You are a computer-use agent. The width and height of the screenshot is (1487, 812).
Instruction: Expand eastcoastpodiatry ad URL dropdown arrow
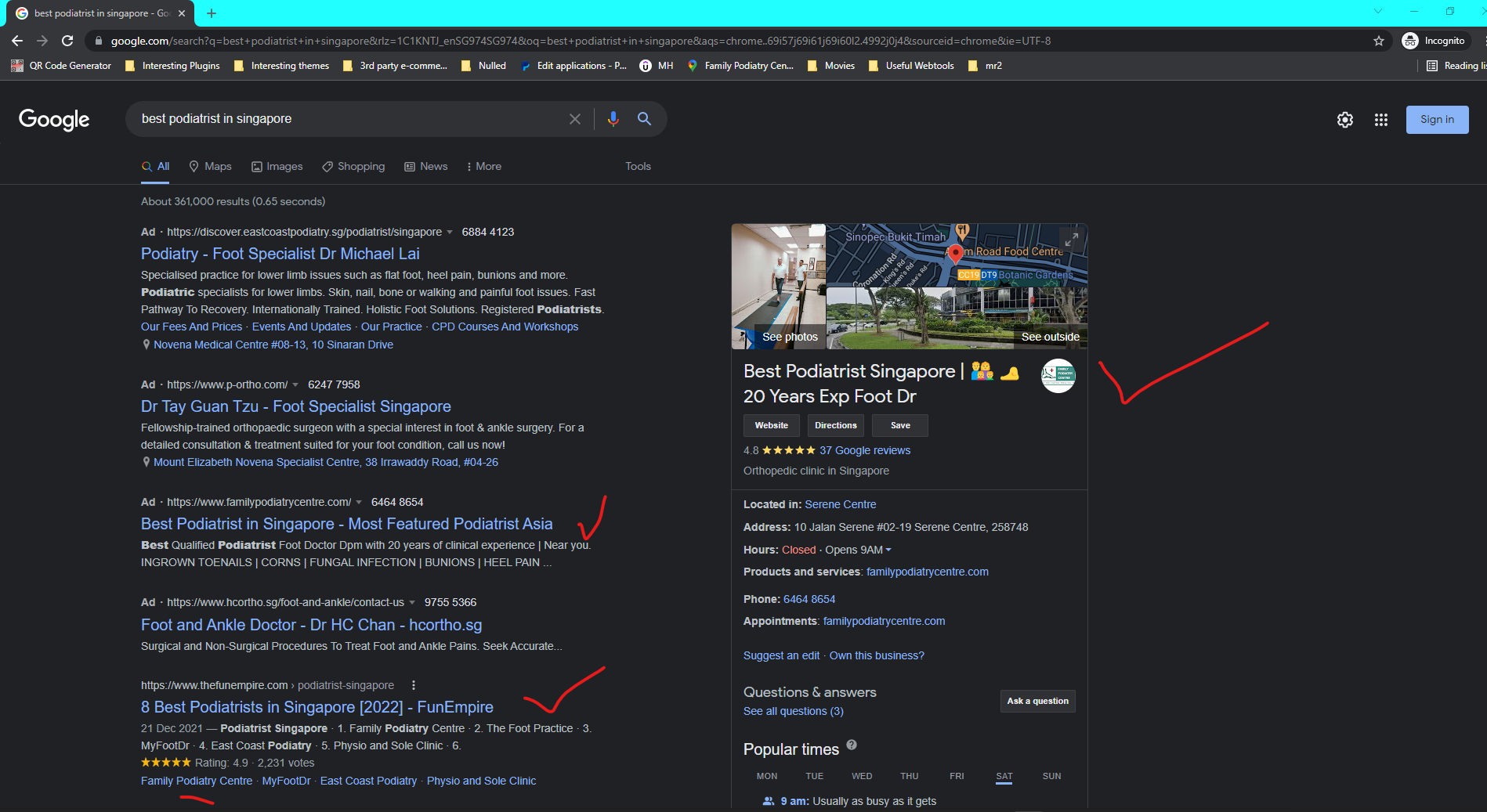(450, 233)
